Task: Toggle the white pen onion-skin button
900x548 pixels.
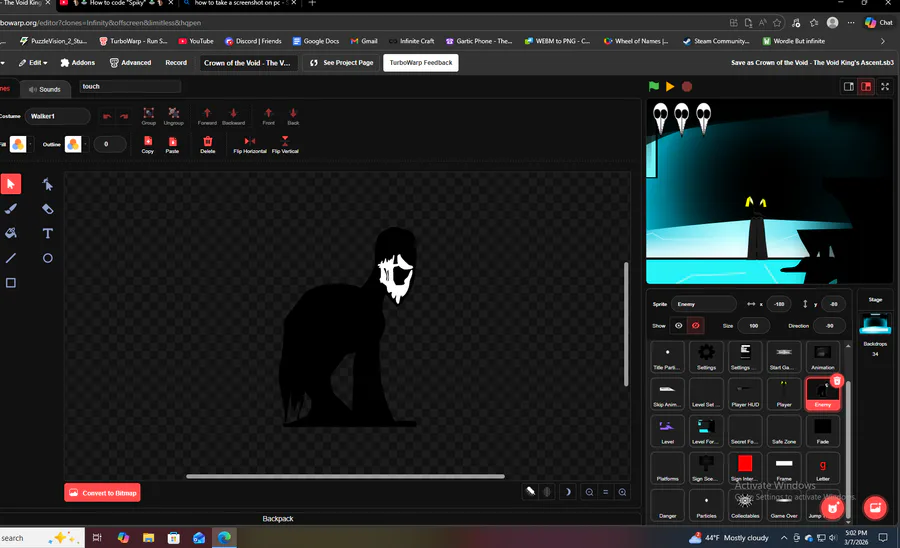Action: tap(530, 492)
